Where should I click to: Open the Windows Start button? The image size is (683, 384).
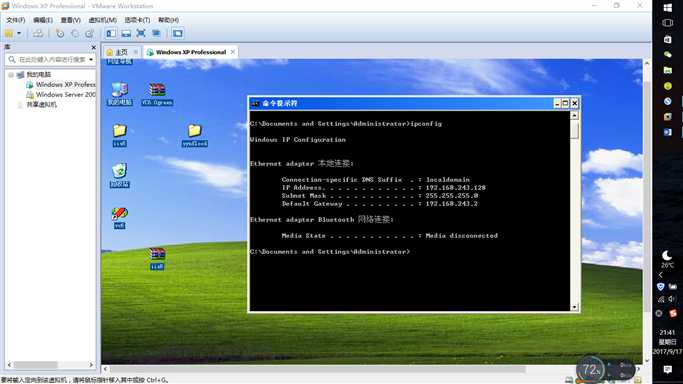(667, 8)
